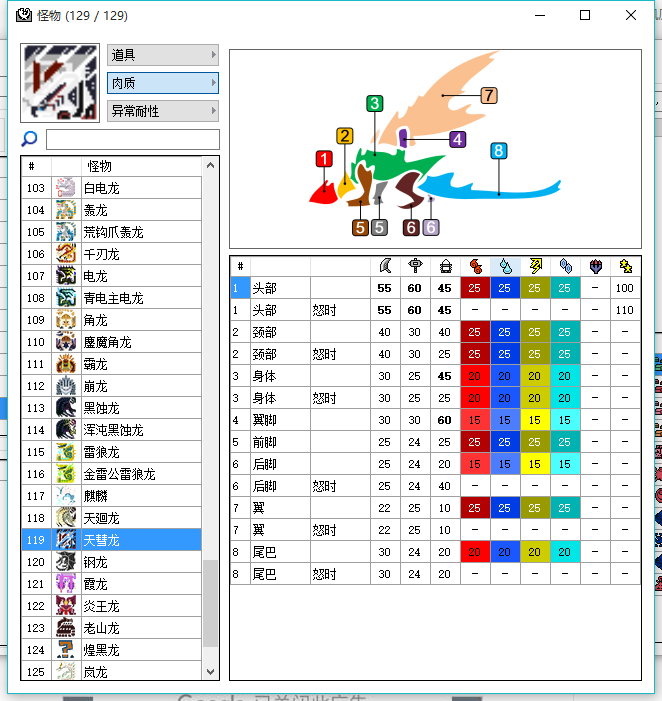The image size is (662, 701).
Task: Click the brown marker 5 on diagram
Action: [x=360, y=228]
